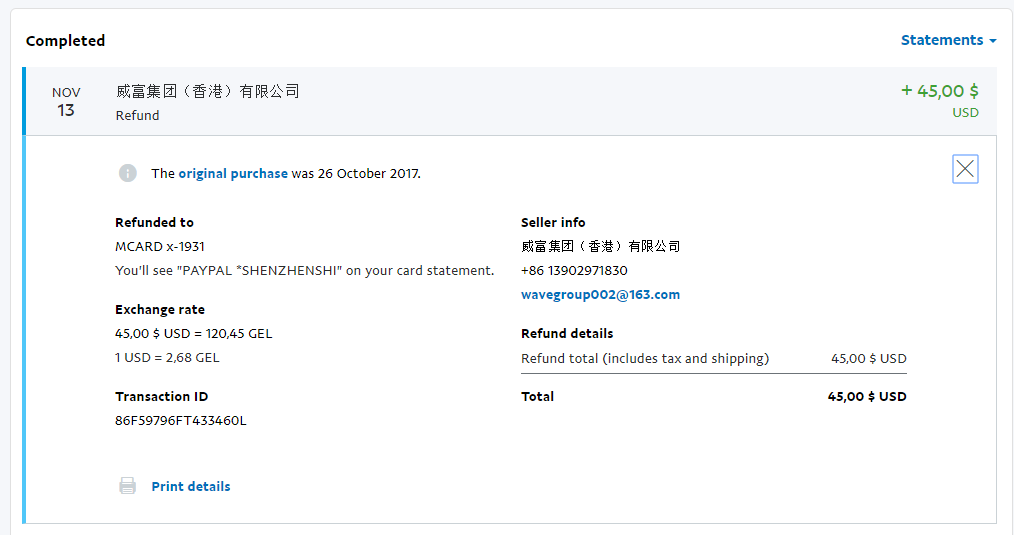This screenshot has height=535, width=1014.
Task: Collapse the Nov 13 refund transaction row
Action: [500, 102]
